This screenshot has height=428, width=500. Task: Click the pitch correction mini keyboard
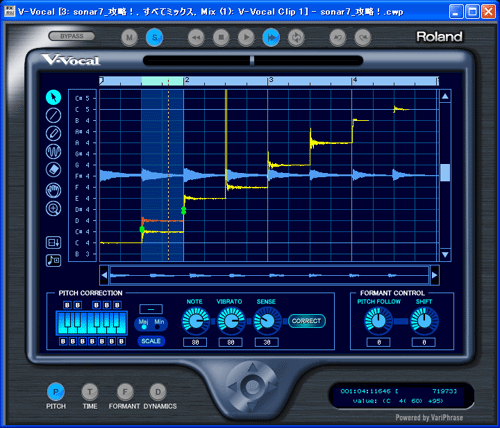(92, 323)
